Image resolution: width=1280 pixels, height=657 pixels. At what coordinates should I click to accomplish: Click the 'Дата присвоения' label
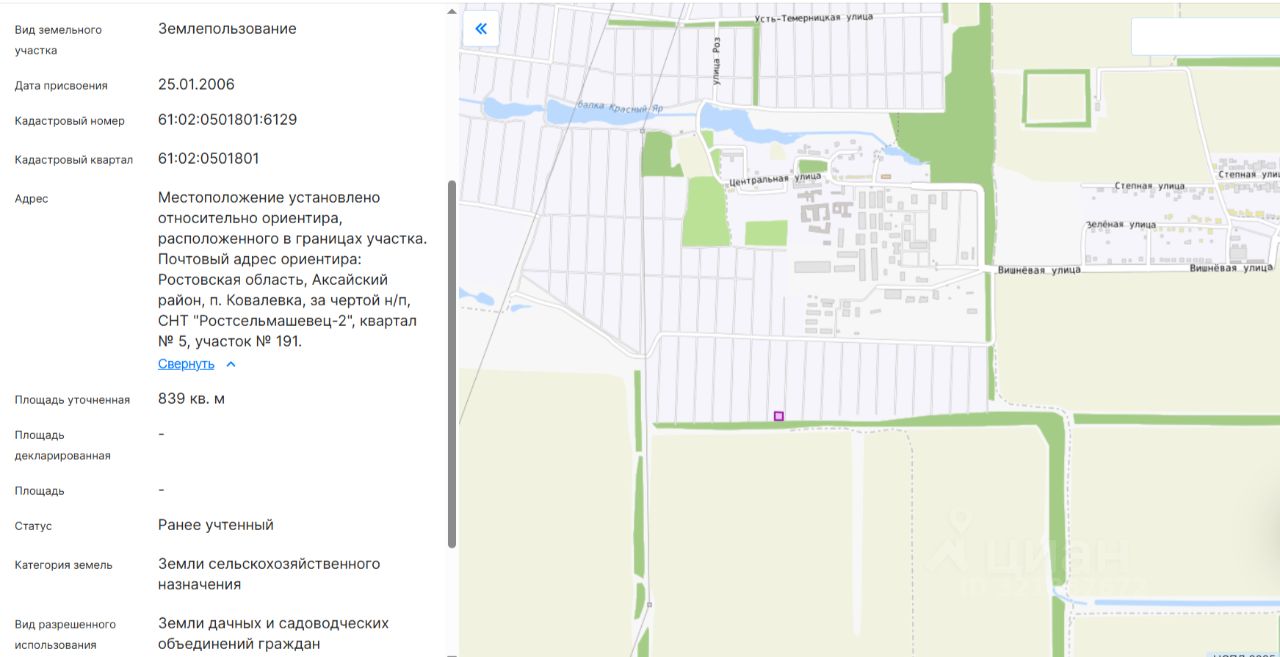click(x=61, y=86)
